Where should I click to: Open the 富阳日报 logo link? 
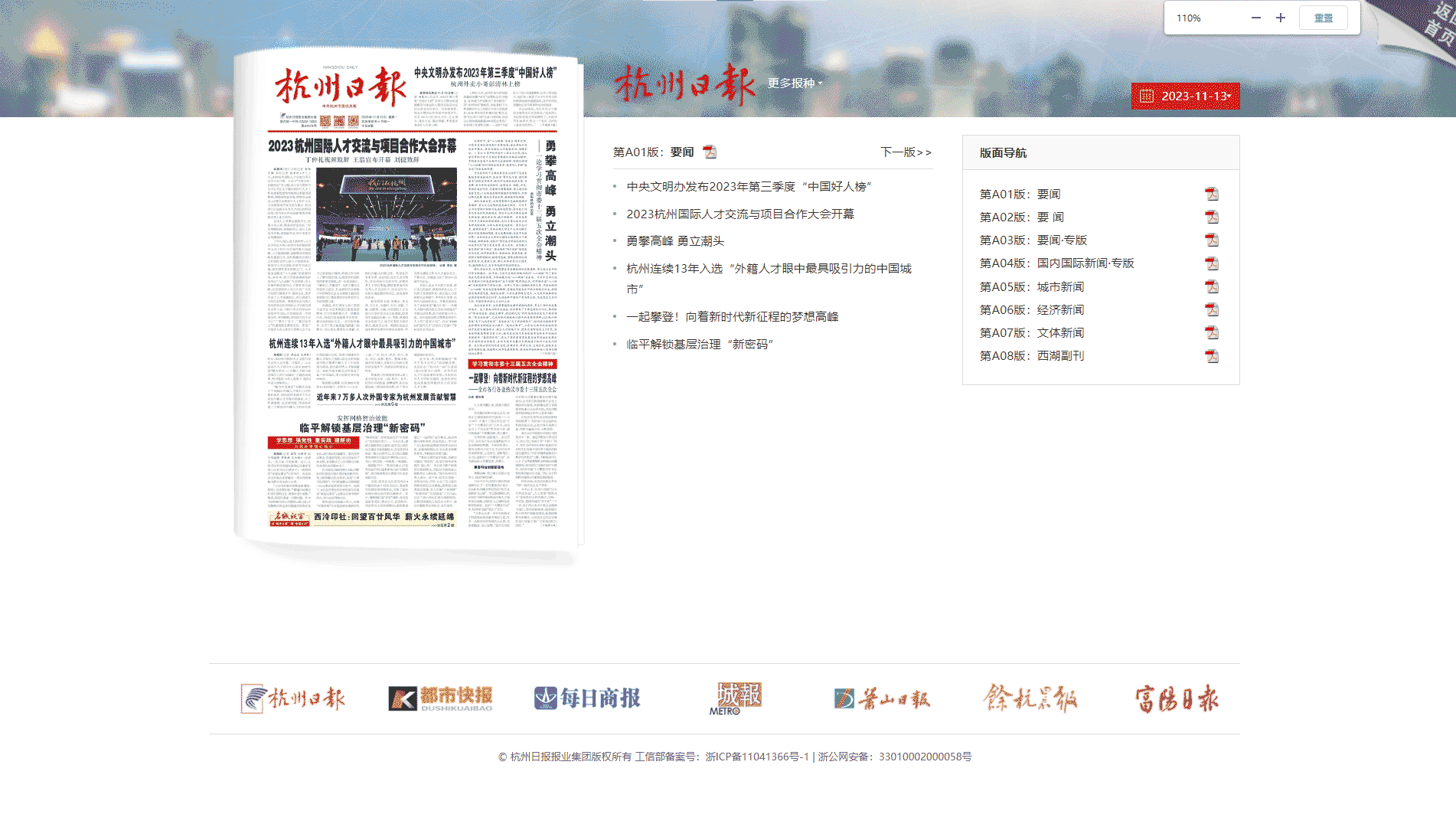(1177, 698)
